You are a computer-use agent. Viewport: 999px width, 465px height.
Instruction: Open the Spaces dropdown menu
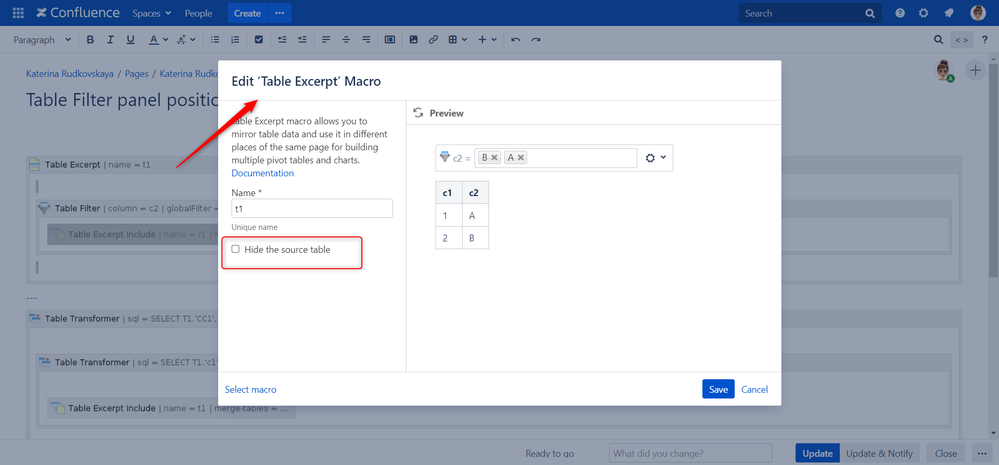[152, 13]
